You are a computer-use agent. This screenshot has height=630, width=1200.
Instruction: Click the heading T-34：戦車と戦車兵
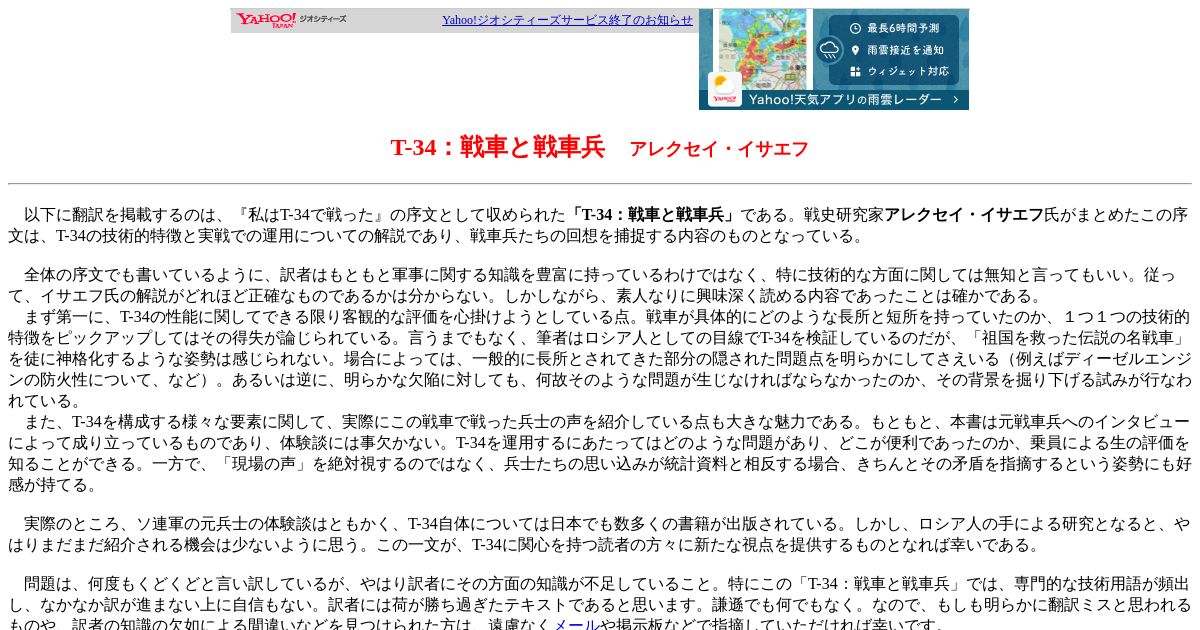497,147
